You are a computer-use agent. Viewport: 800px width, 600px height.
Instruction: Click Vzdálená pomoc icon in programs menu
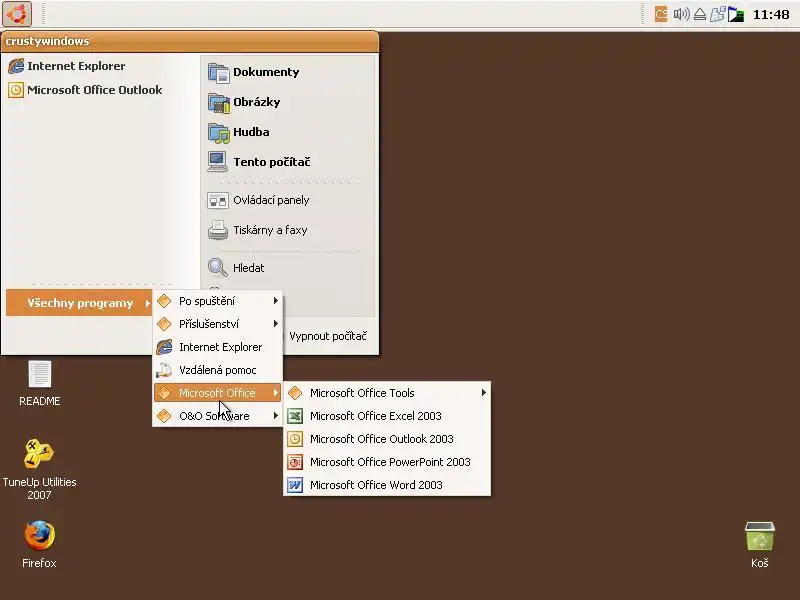(x=164, y=370)
